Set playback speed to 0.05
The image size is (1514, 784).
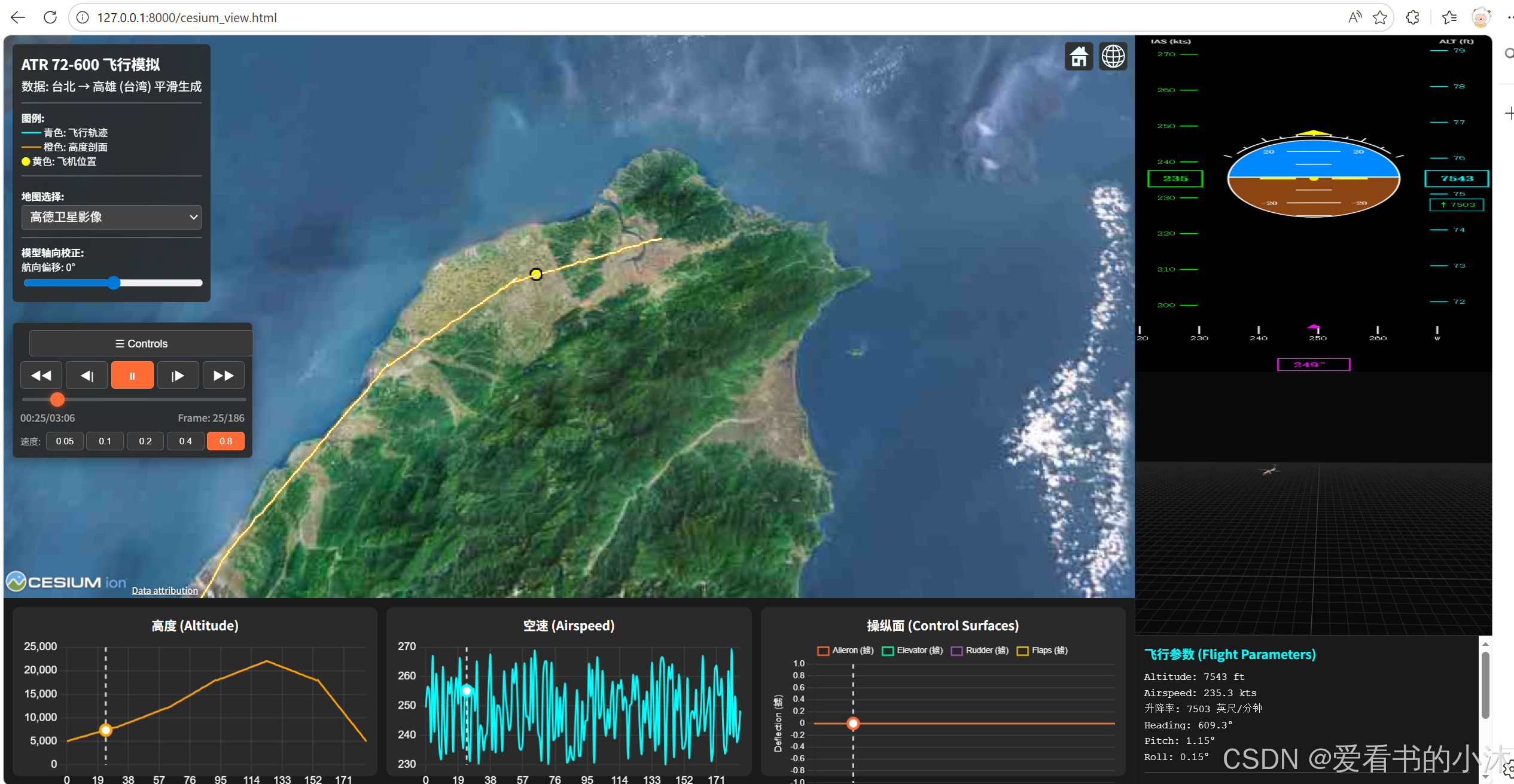pos(65,441)
